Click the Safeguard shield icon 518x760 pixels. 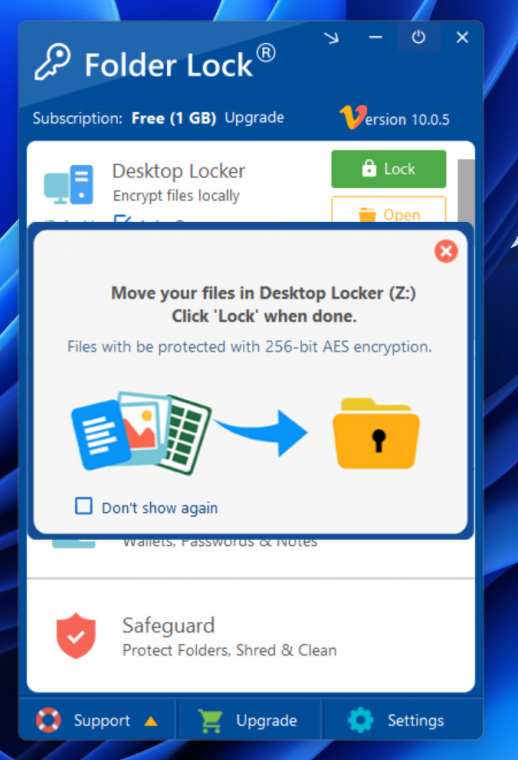pos(76,635)
